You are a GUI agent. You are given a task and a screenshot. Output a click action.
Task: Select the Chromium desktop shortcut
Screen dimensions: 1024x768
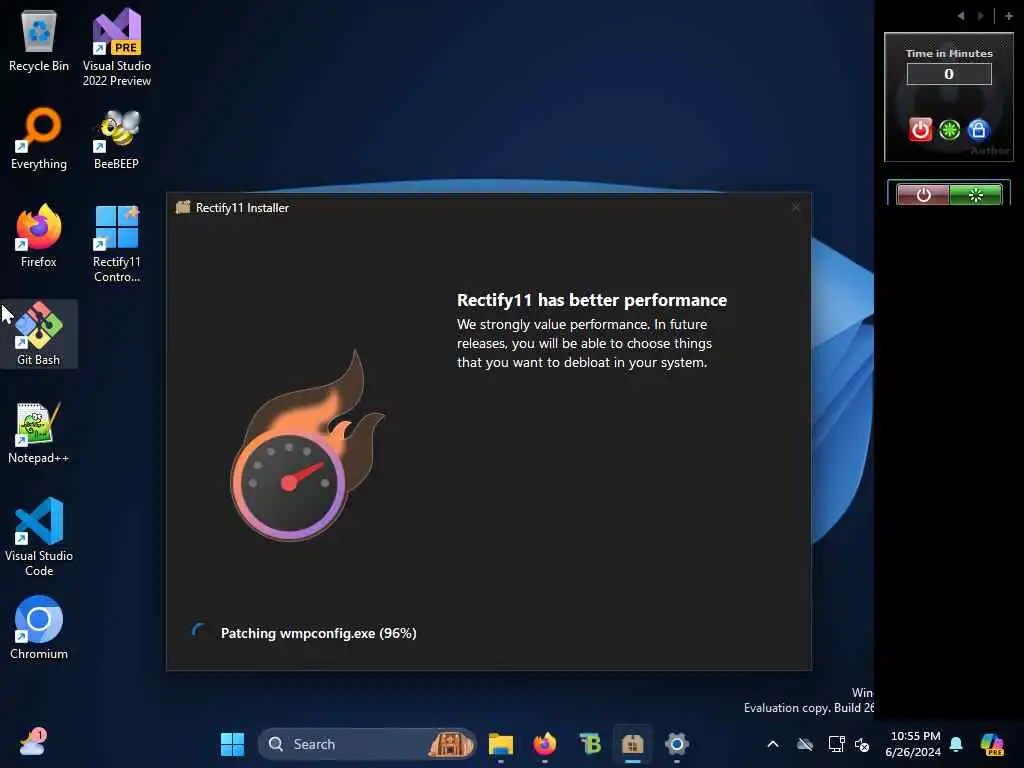point(39,628)
